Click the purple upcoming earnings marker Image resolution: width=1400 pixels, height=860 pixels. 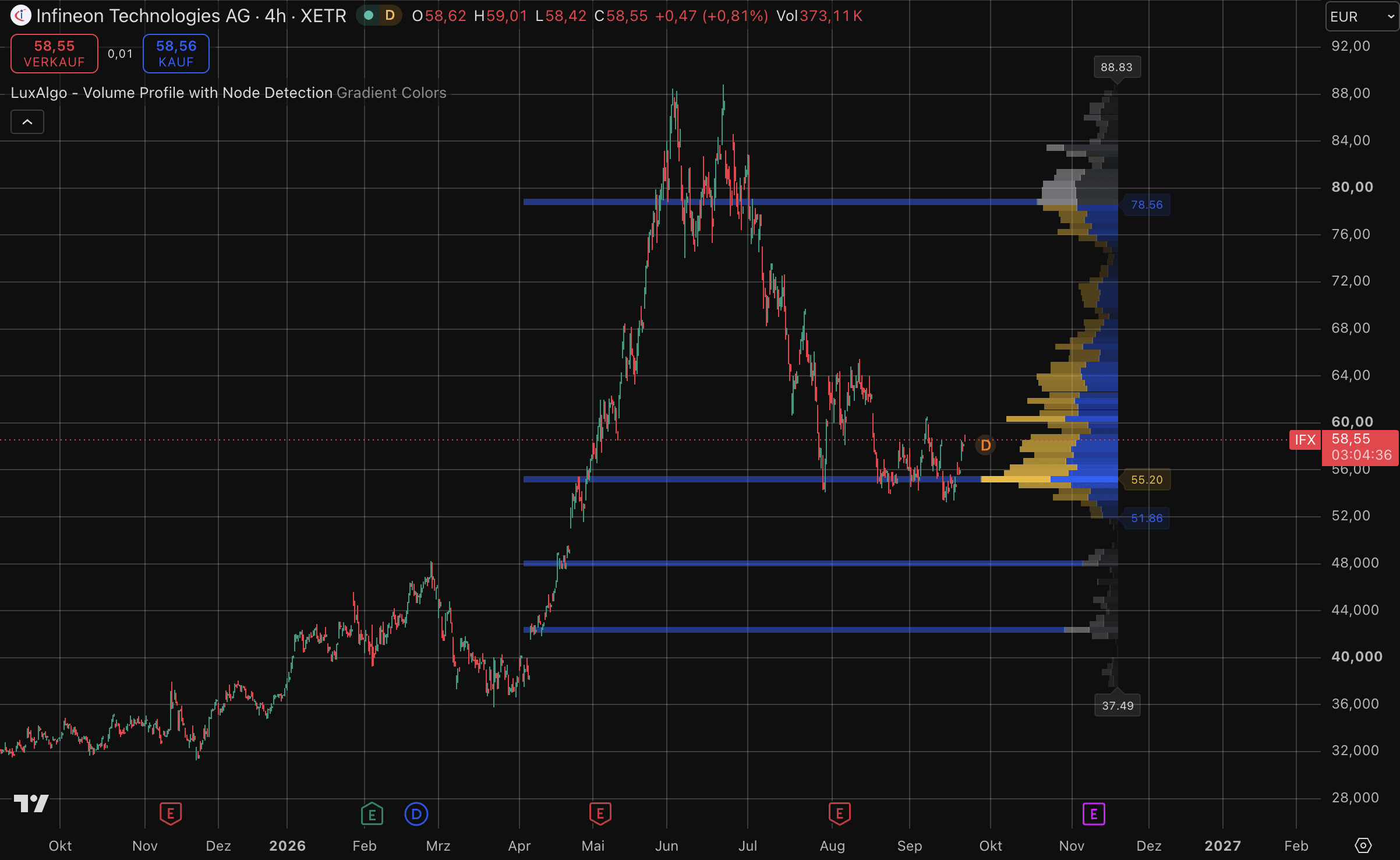coord(1094,814)
